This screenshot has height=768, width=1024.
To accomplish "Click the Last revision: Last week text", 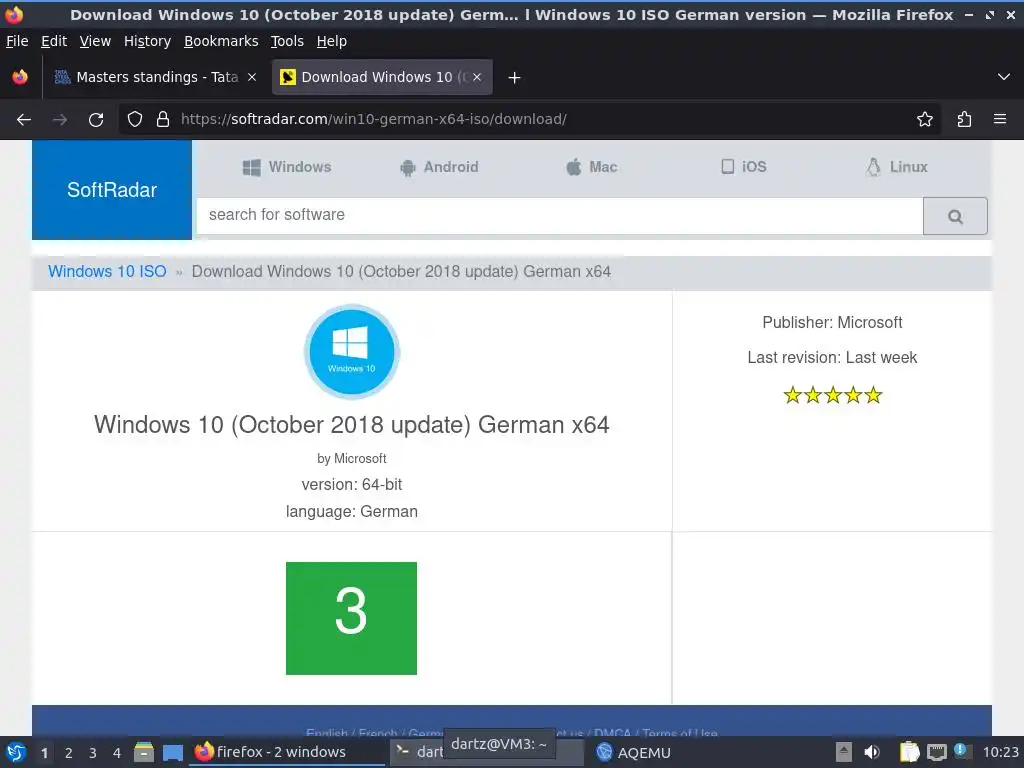I will 832,358.
